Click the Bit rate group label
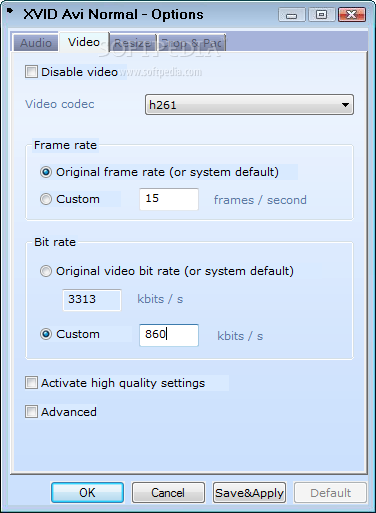The height and width of the screenshot is (513, 376). pyautogui.click(x=55, y=242)
